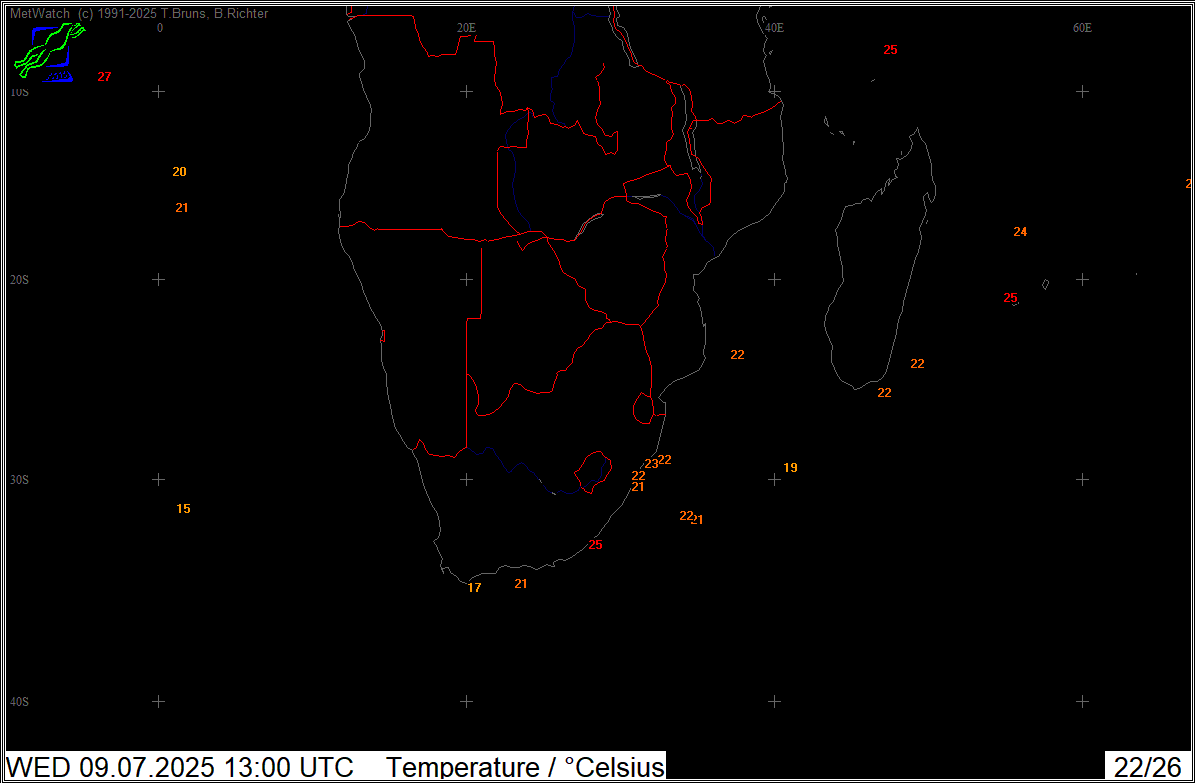The image size is (1195, 783).
Task: Click the green MetWatch logo icon
Action: click(x=50, y=52)
